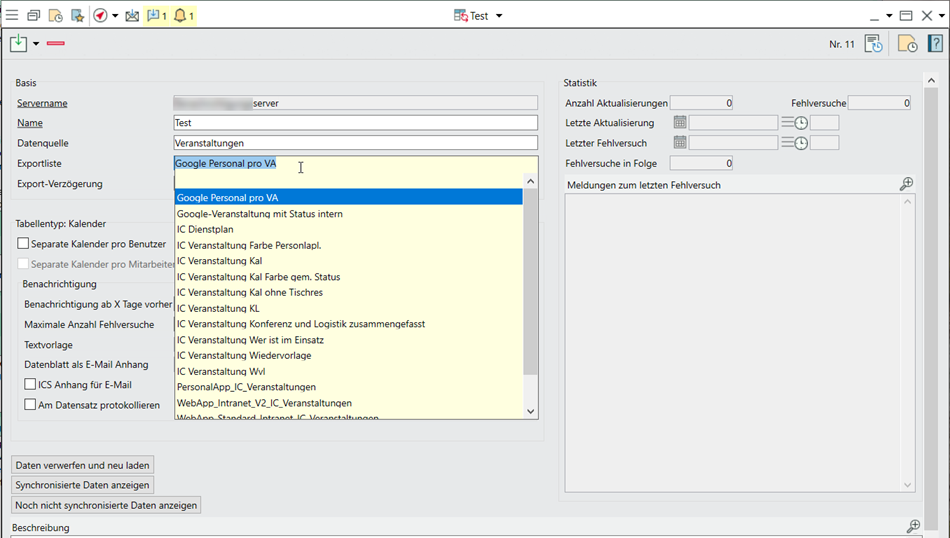Screen dimensions: 950x538
Task: Open the blue question mark help icon
Action: tap(935, 44)
